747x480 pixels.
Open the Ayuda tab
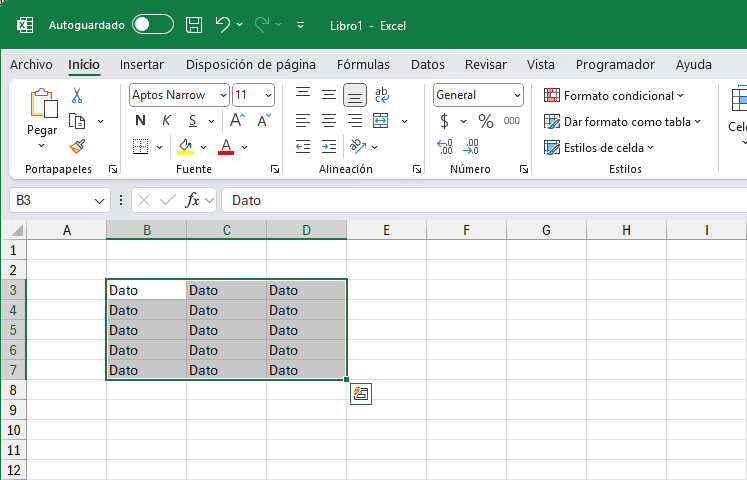coord(694,64)
